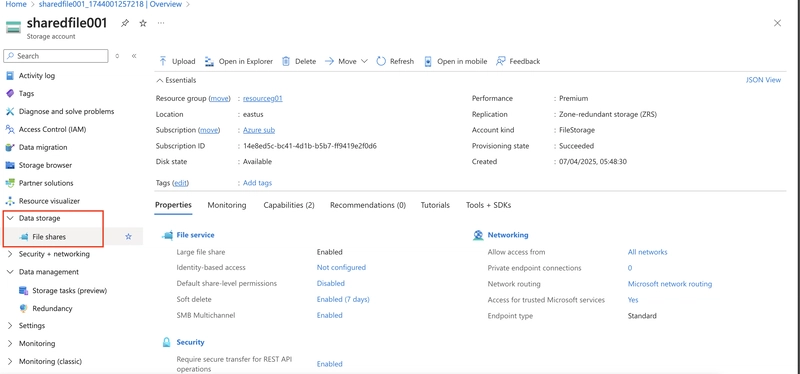Open the Feedback option
800x374 pixels.
point(518,61)
